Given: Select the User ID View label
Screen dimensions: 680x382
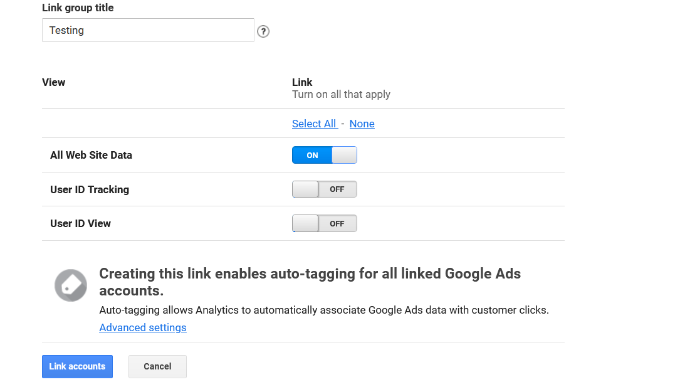Looking at the screenshot, I should (x=81, y=223).
